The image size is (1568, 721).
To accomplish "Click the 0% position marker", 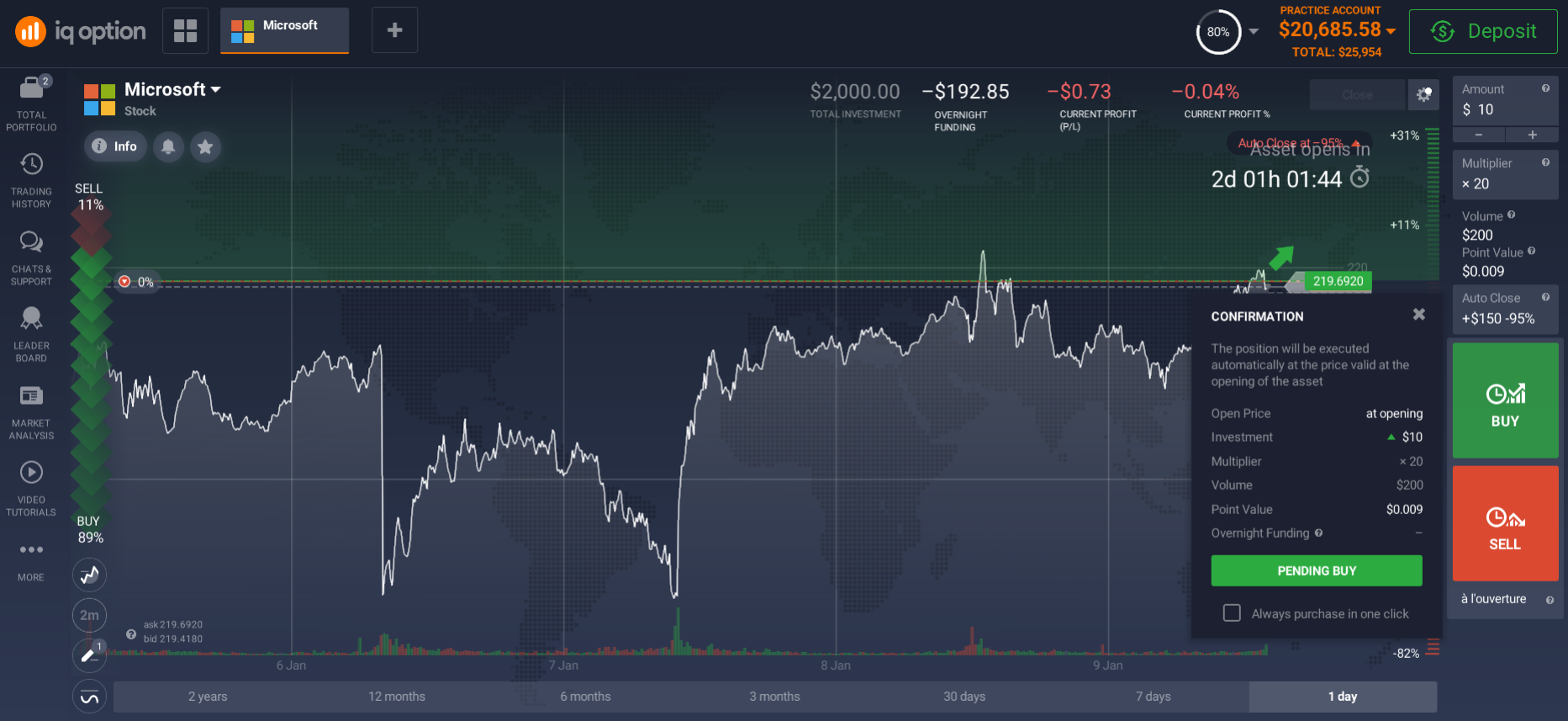I will point(137,282).
